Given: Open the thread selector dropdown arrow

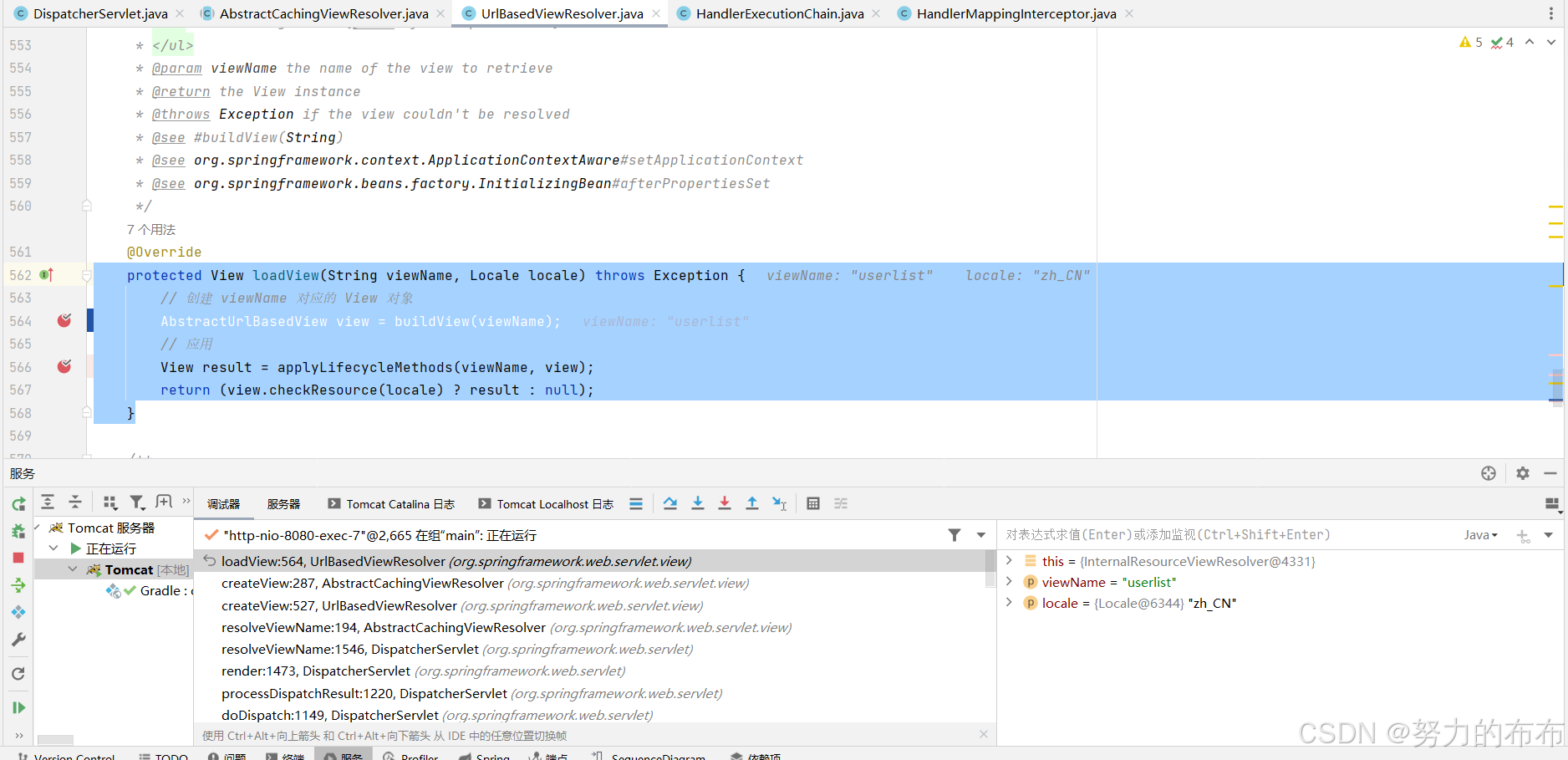Looking at the screenshot, I should click(x=981, y=535).
